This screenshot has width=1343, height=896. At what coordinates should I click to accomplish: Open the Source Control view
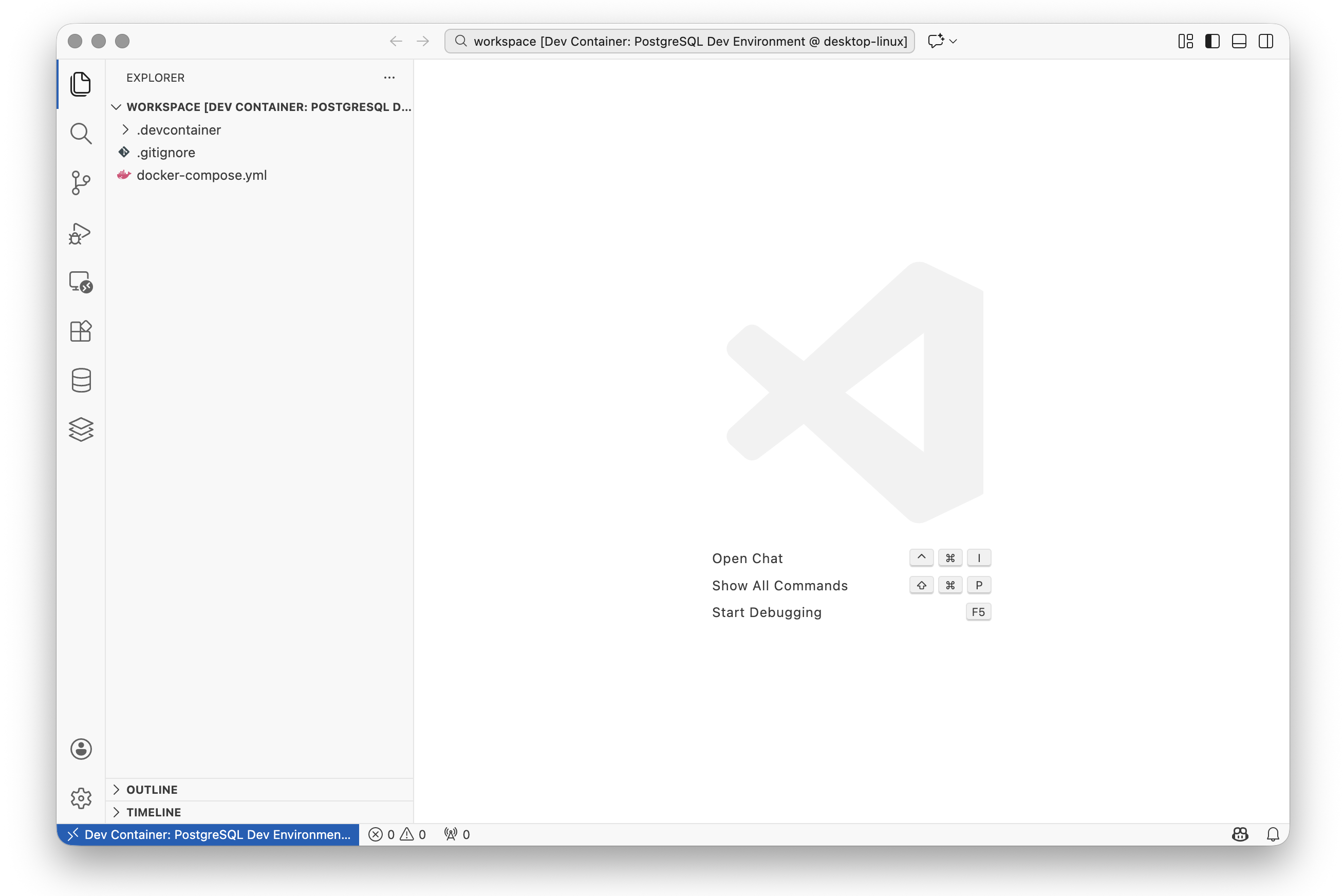click(x=81, y=183)
